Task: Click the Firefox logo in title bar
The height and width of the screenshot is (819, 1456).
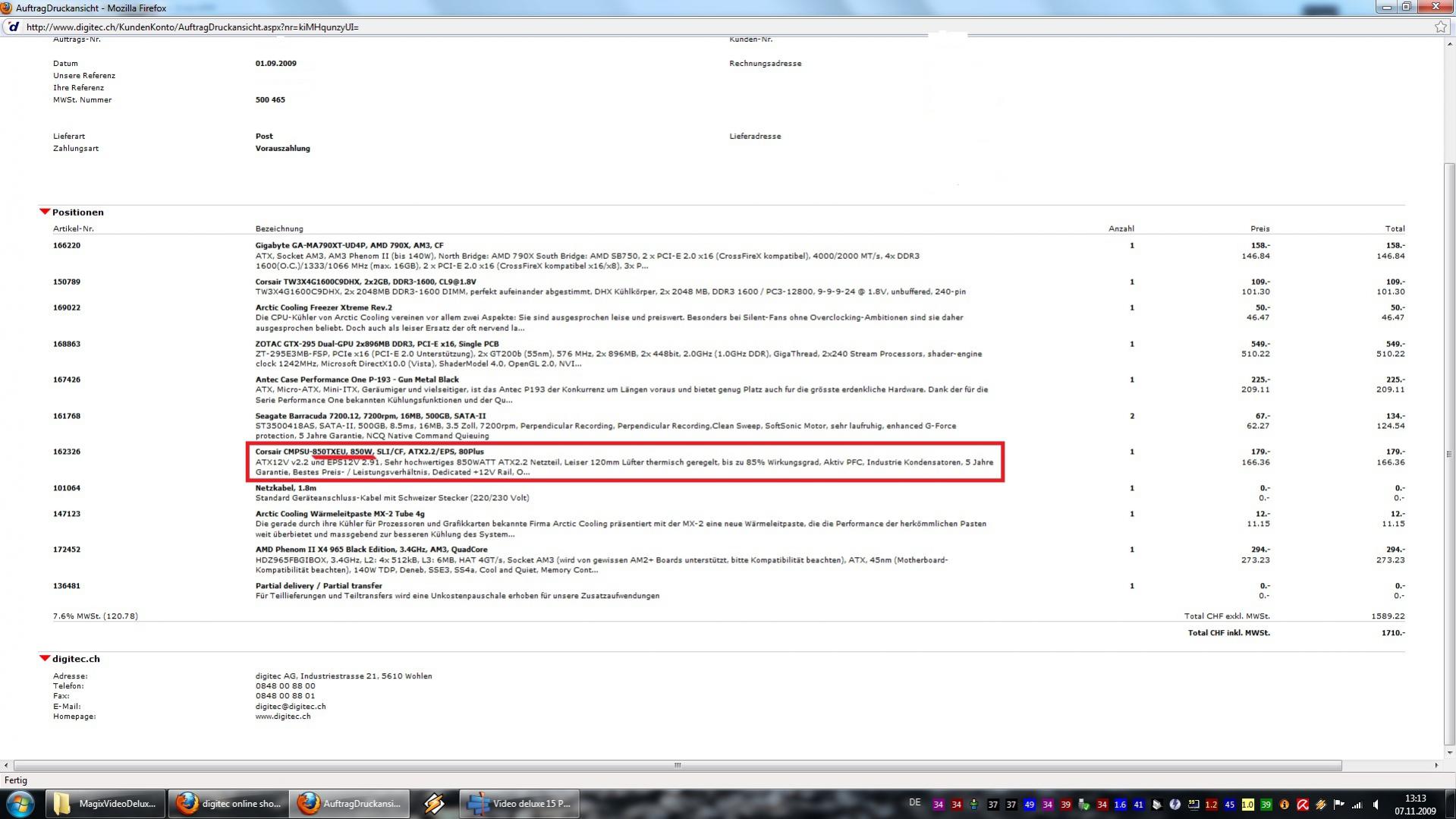Action: pos(6,8)
